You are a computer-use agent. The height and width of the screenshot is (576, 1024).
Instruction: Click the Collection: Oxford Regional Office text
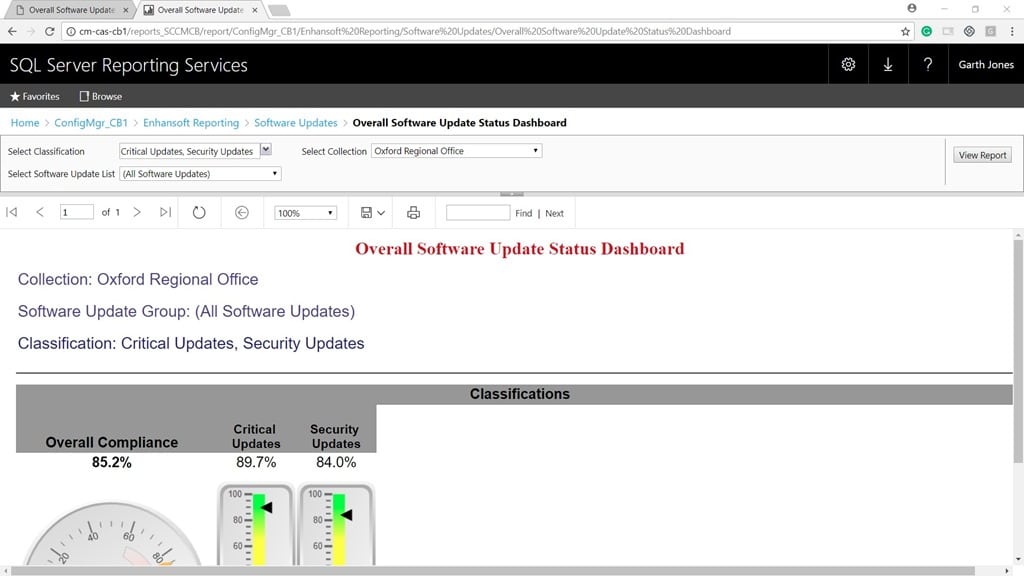pos(138,280)
